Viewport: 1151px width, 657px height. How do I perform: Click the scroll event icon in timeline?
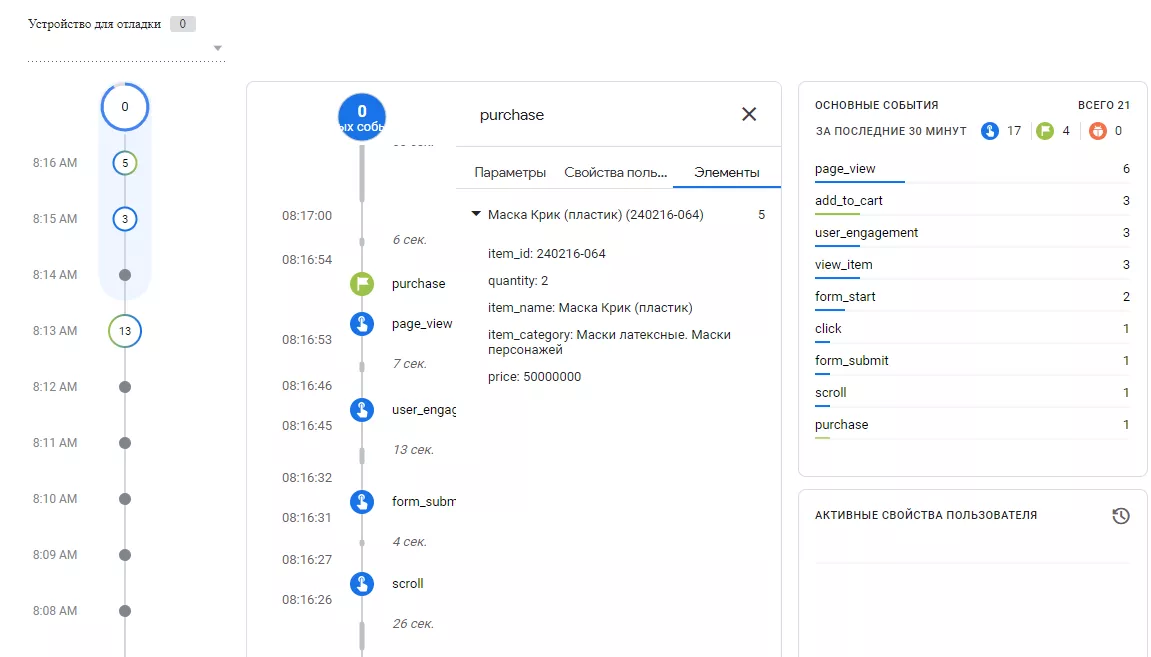pos(362,584)
